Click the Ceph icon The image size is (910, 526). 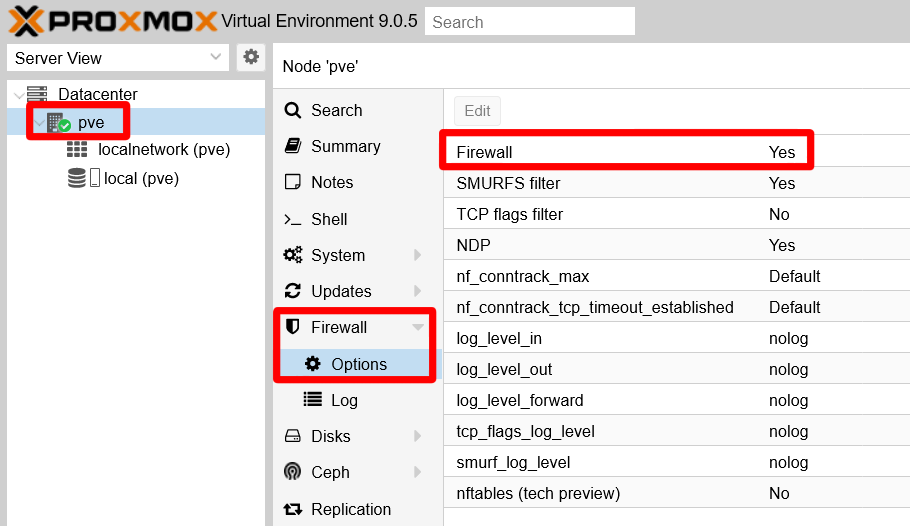292,471
